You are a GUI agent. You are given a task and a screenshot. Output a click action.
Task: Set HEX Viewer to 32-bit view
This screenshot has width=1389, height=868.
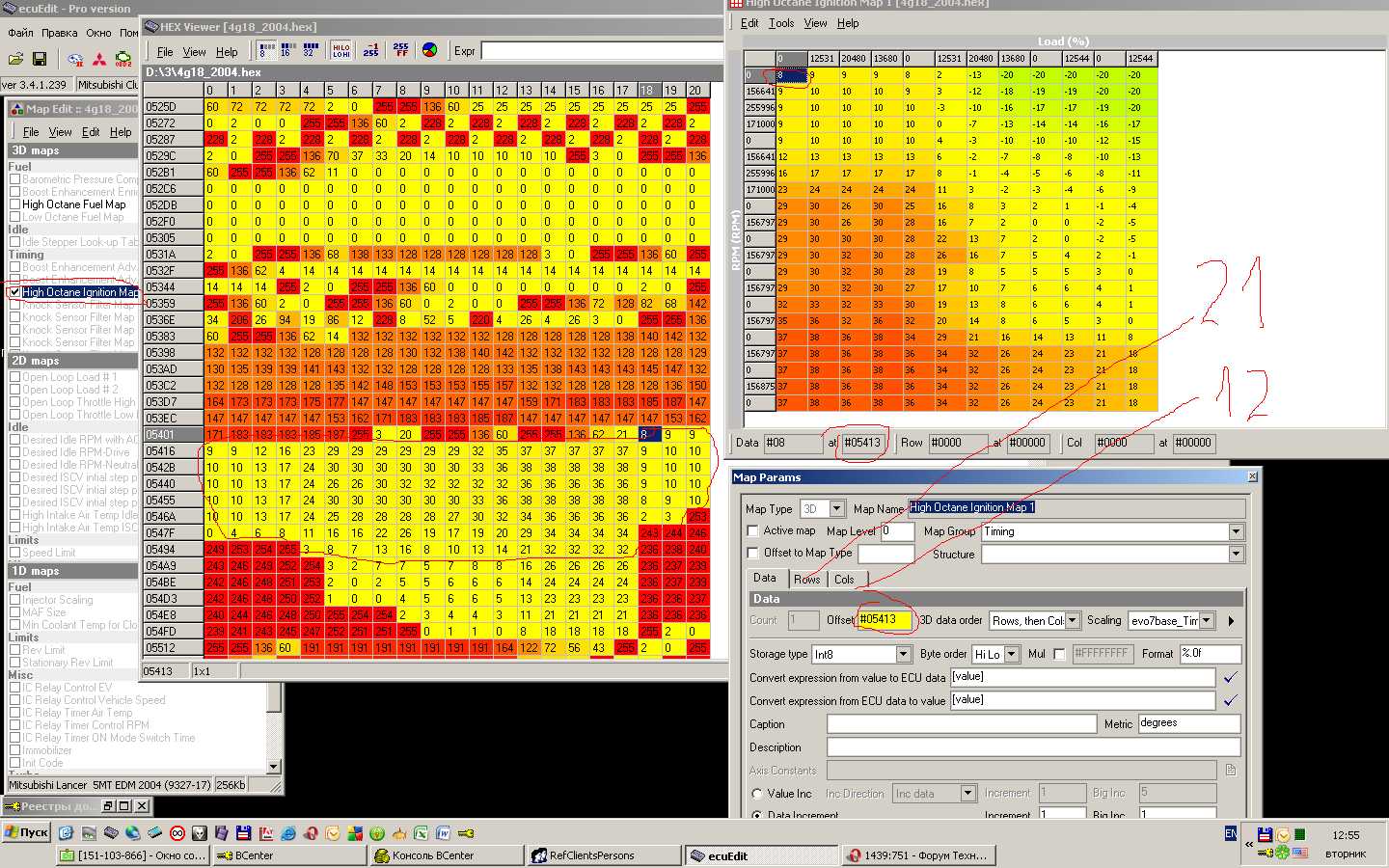coord(311,50)
